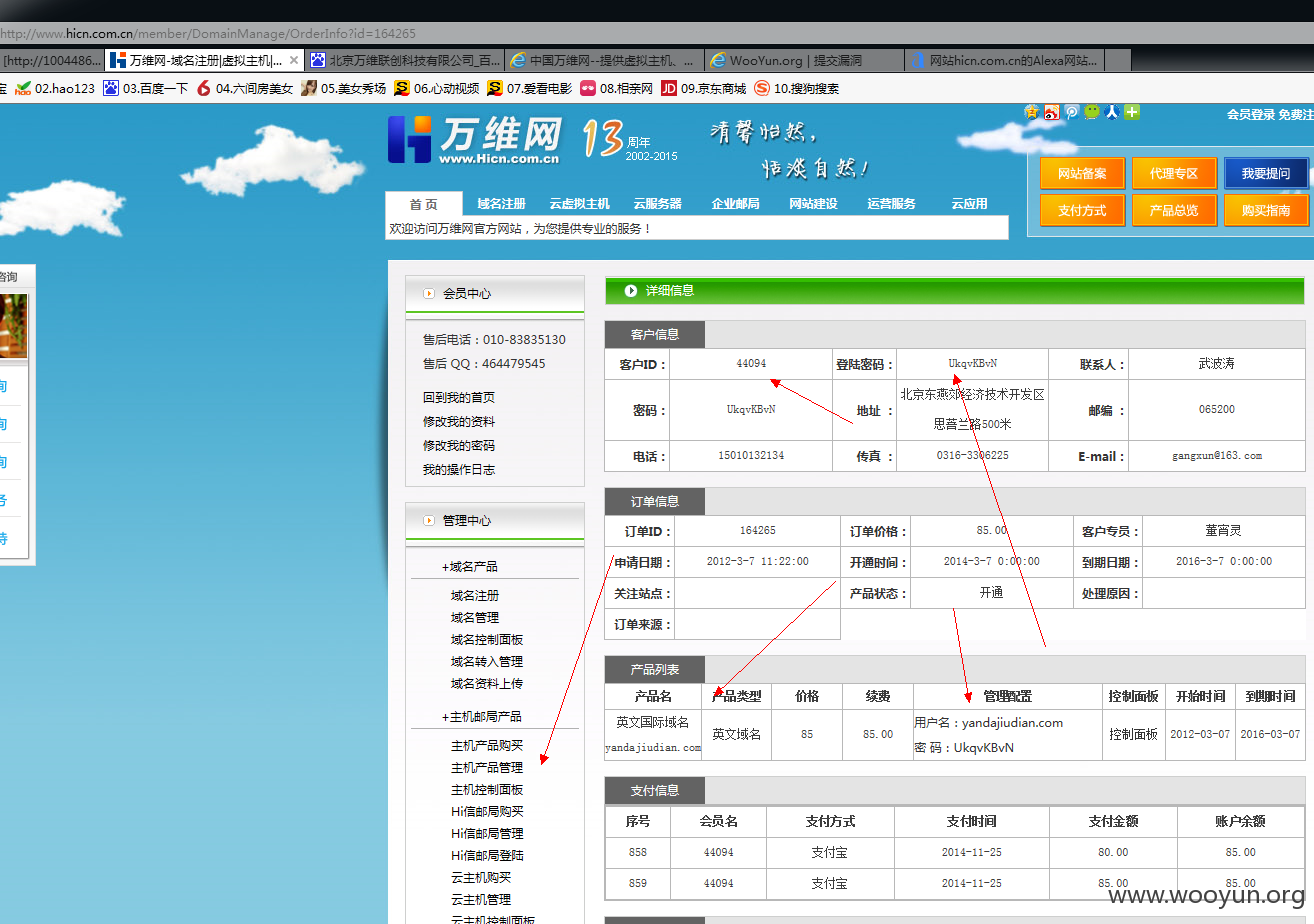Open the 运营服务 navigation menu
Image resolution: width=1314 pixels, height=924 pixels.
(x=891, y=203)
